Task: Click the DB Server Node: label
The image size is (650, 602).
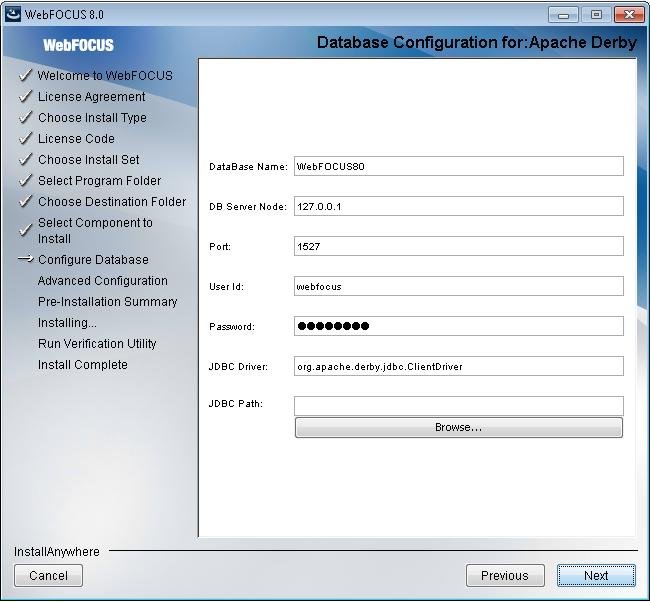Action: [x=248, y=206]
